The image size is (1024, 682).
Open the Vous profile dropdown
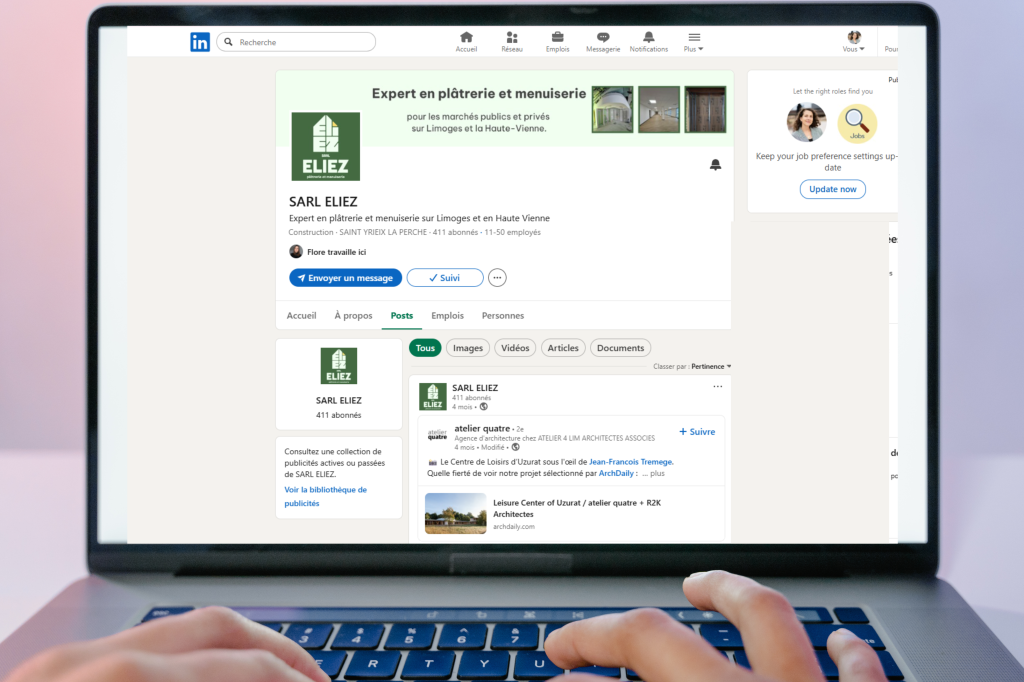click(854, 42)
